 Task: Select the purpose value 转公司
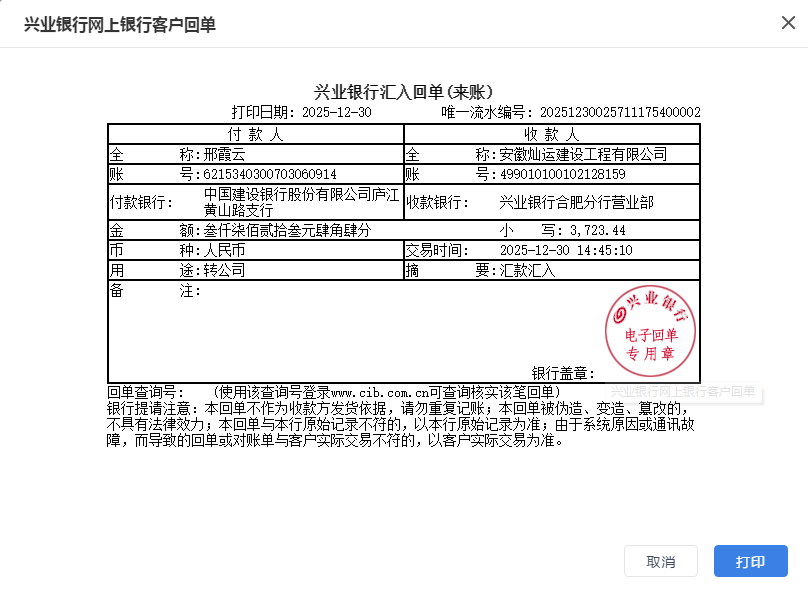224,270
